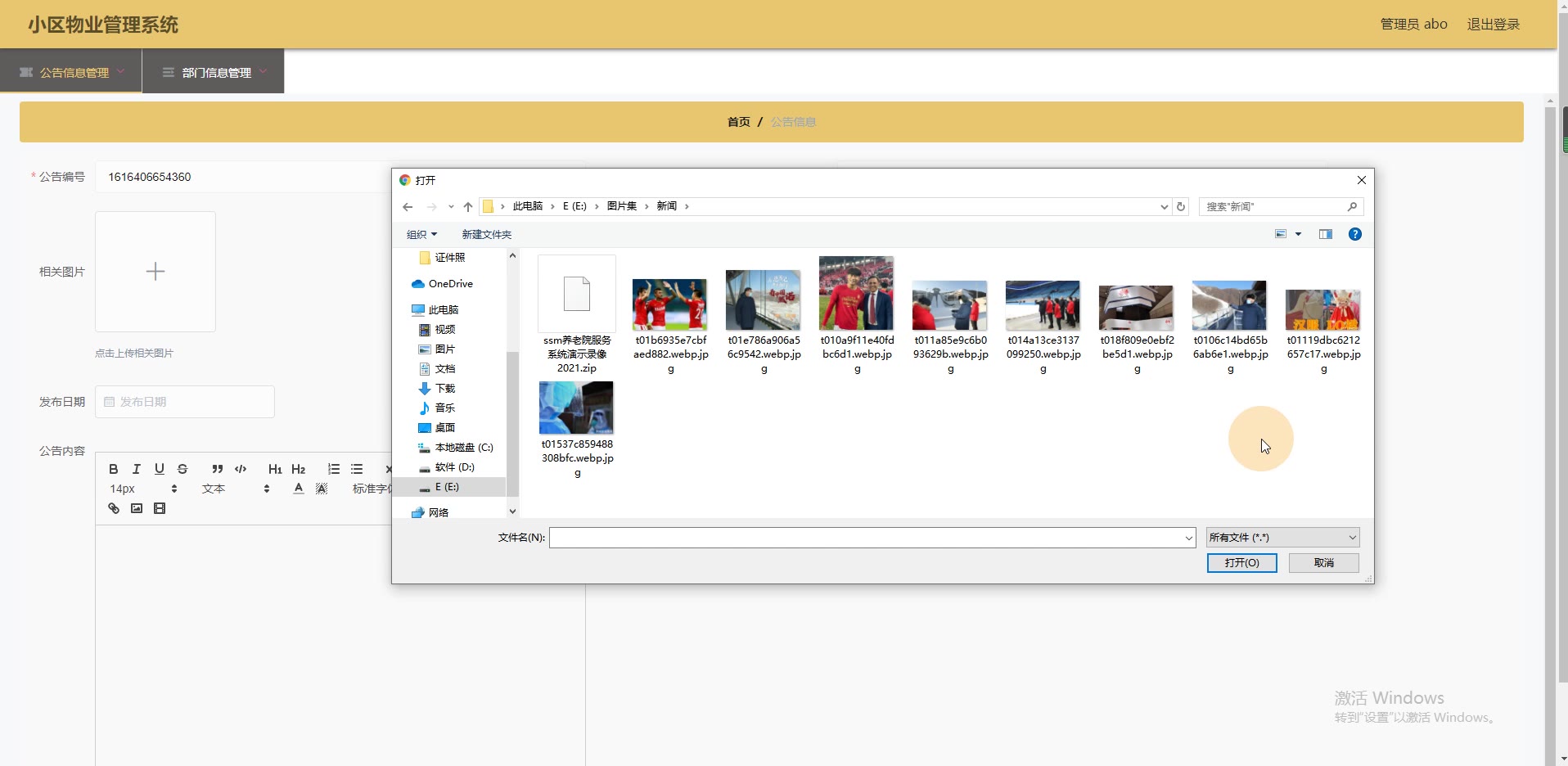Click the Bold formatting icon

114,469
